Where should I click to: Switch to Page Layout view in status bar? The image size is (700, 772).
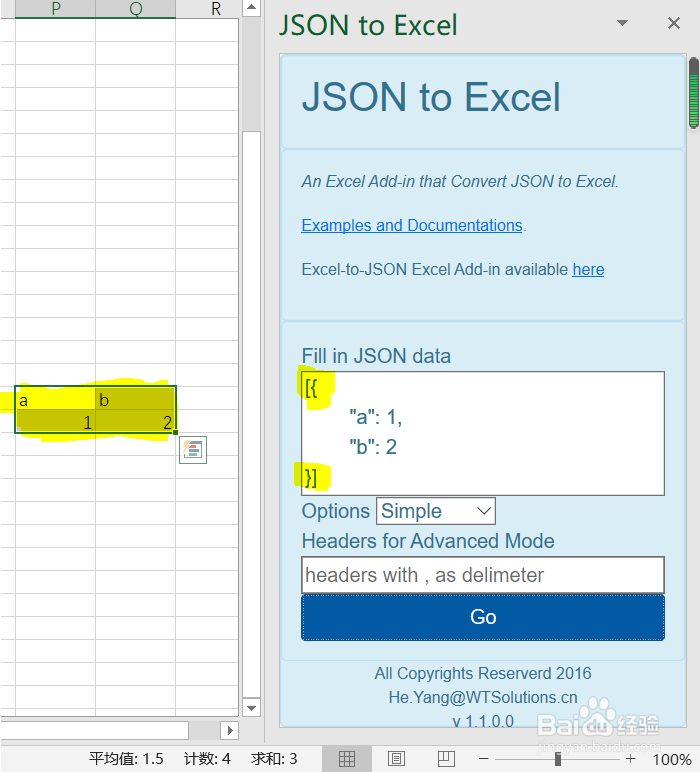(x=396, y=759)
